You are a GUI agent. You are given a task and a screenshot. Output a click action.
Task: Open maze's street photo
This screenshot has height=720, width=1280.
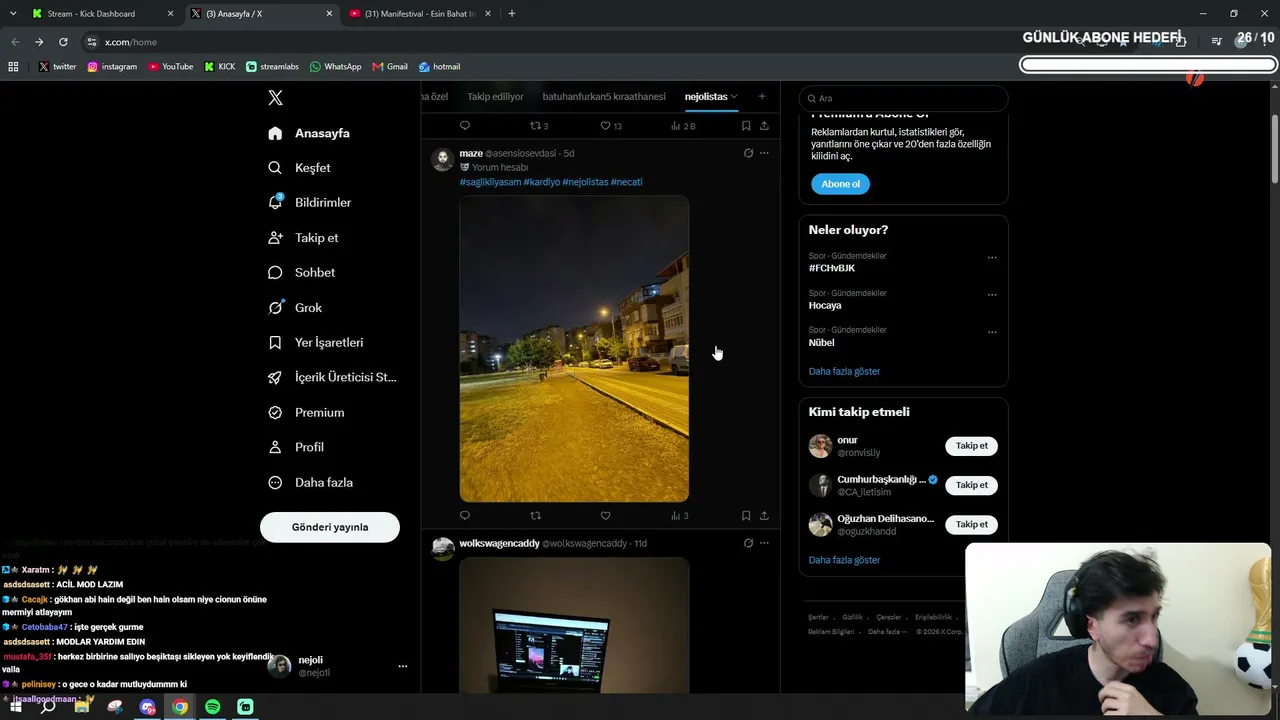pos(574,349)
